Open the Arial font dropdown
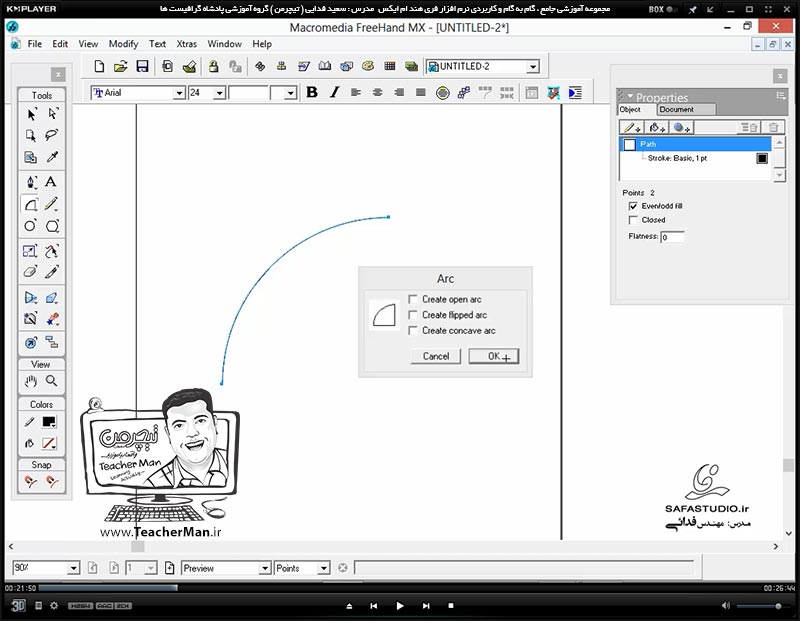 [x=179, y=93]
